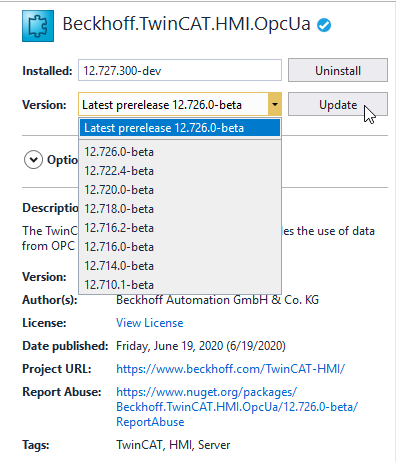Choose version 12.718.0-beta from the list
The width and height of the screenshot is (396, 462).
180,209
